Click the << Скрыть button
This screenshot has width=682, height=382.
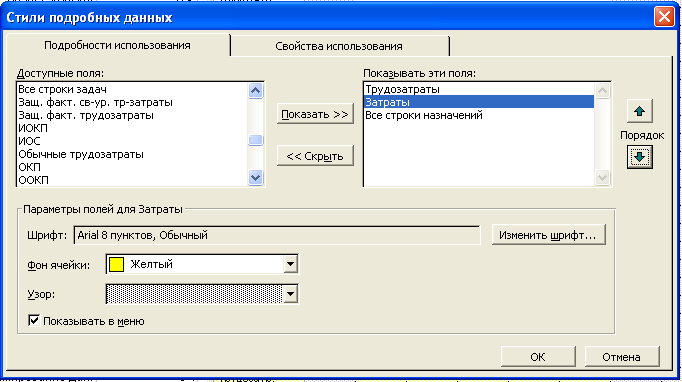pos(315,156)
